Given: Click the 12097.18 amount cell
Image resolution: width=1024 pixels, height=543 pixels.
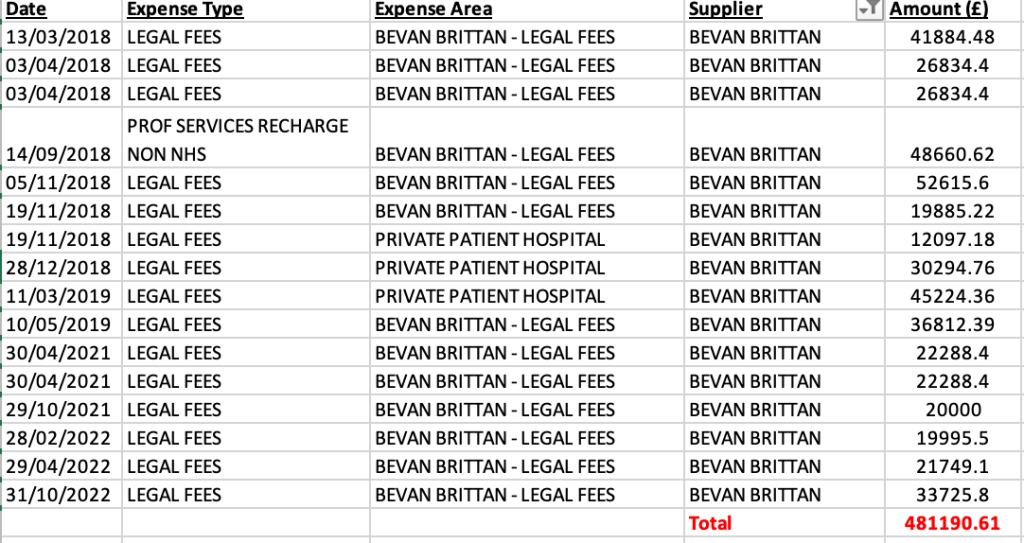Looking at the screenshot, I should click(x=954, y=240).
